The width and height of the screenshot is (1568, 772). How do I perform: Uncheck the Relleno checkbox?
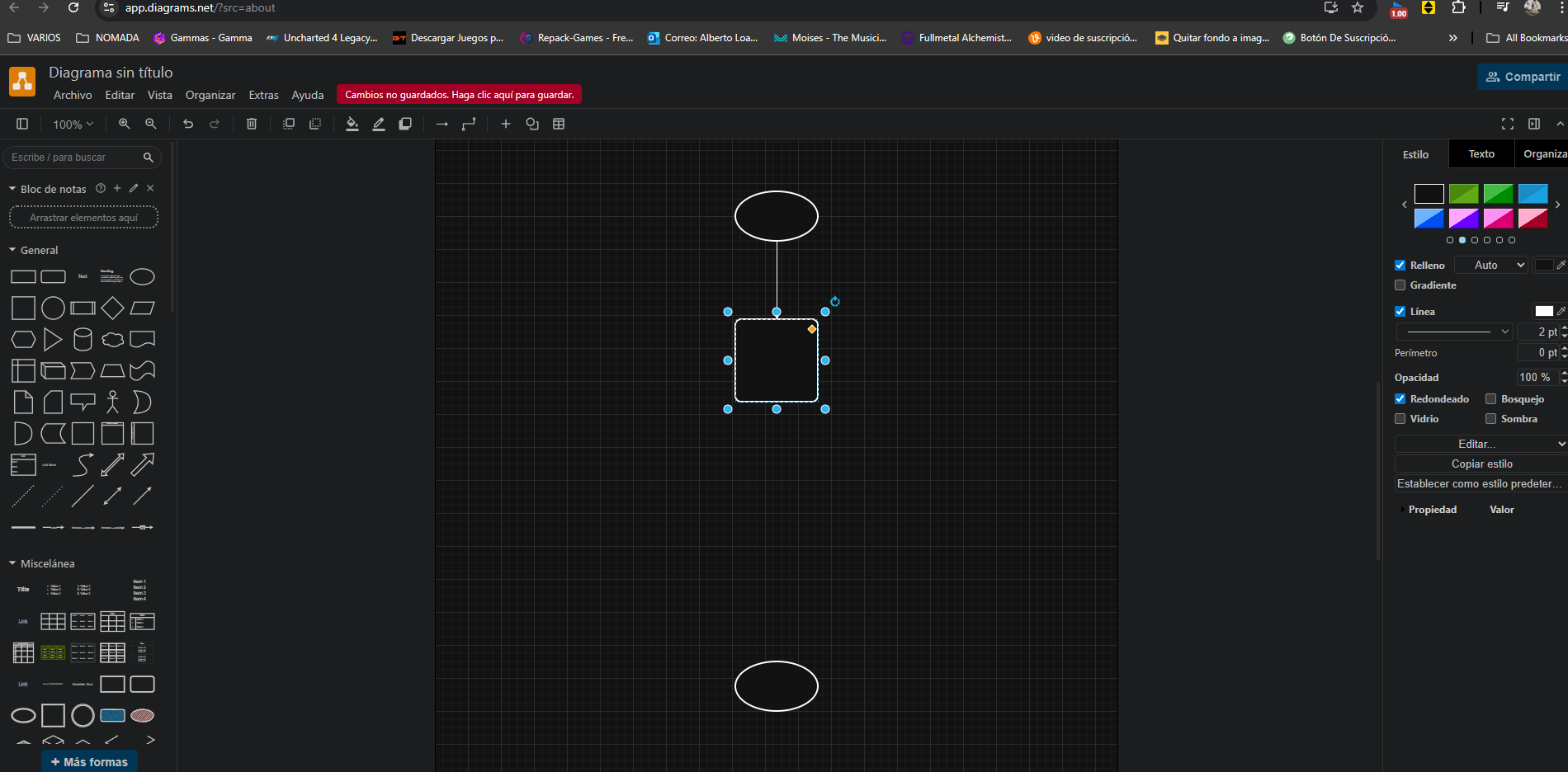pos(1400,266)
